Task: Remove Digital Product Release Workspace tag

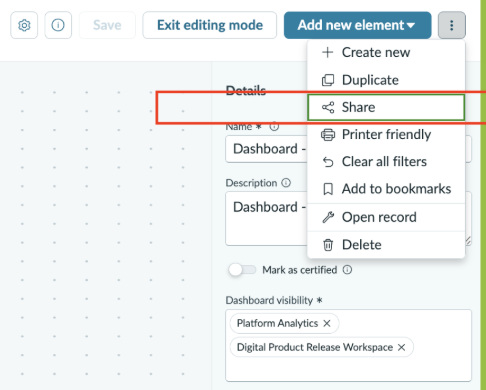Action: pos(402,347)
